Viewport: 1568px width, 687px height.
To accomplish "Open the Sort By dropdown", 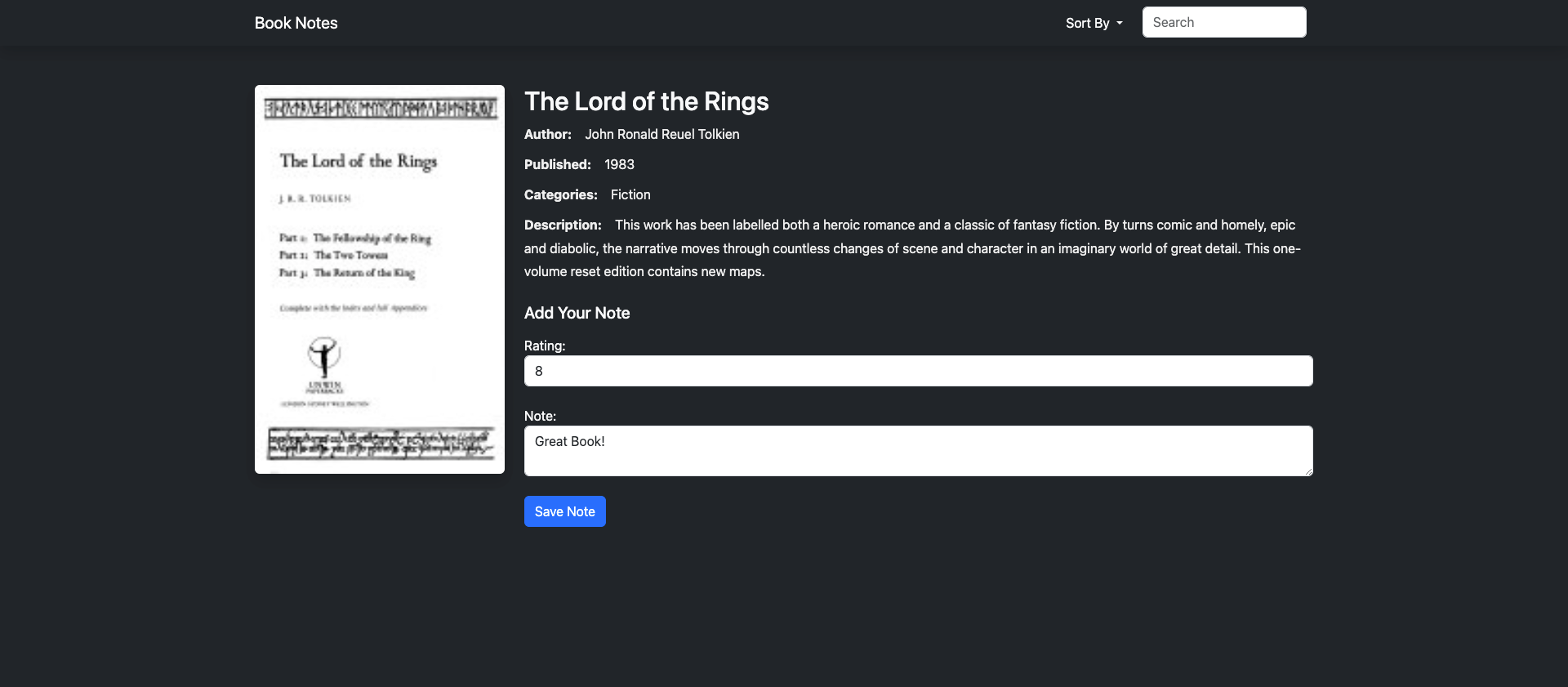I will (x=1094, y=23).
